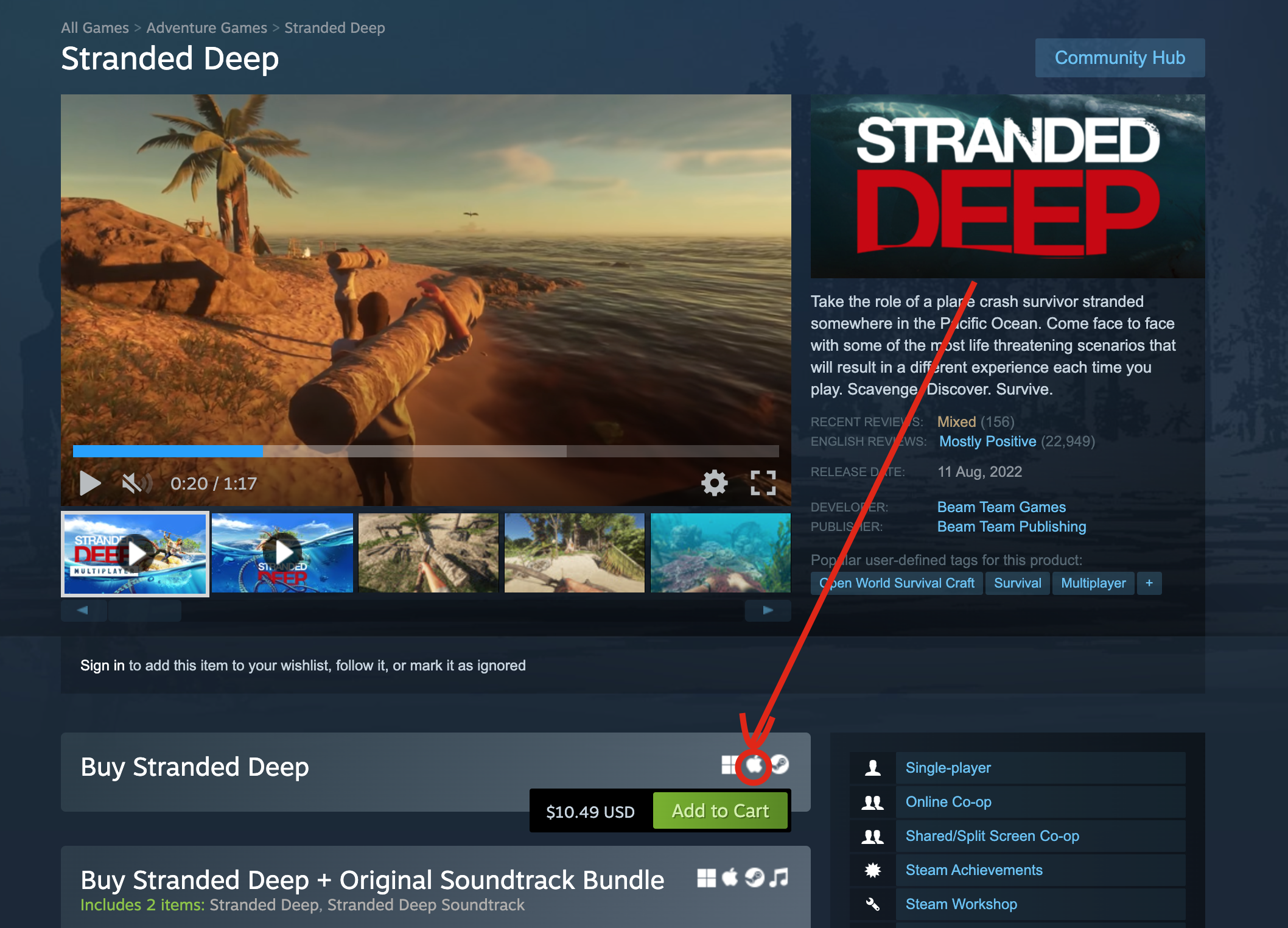Click the Apple icon on Soundtrack Bundle
This screenshot has width=1288, height=928.
730,877
